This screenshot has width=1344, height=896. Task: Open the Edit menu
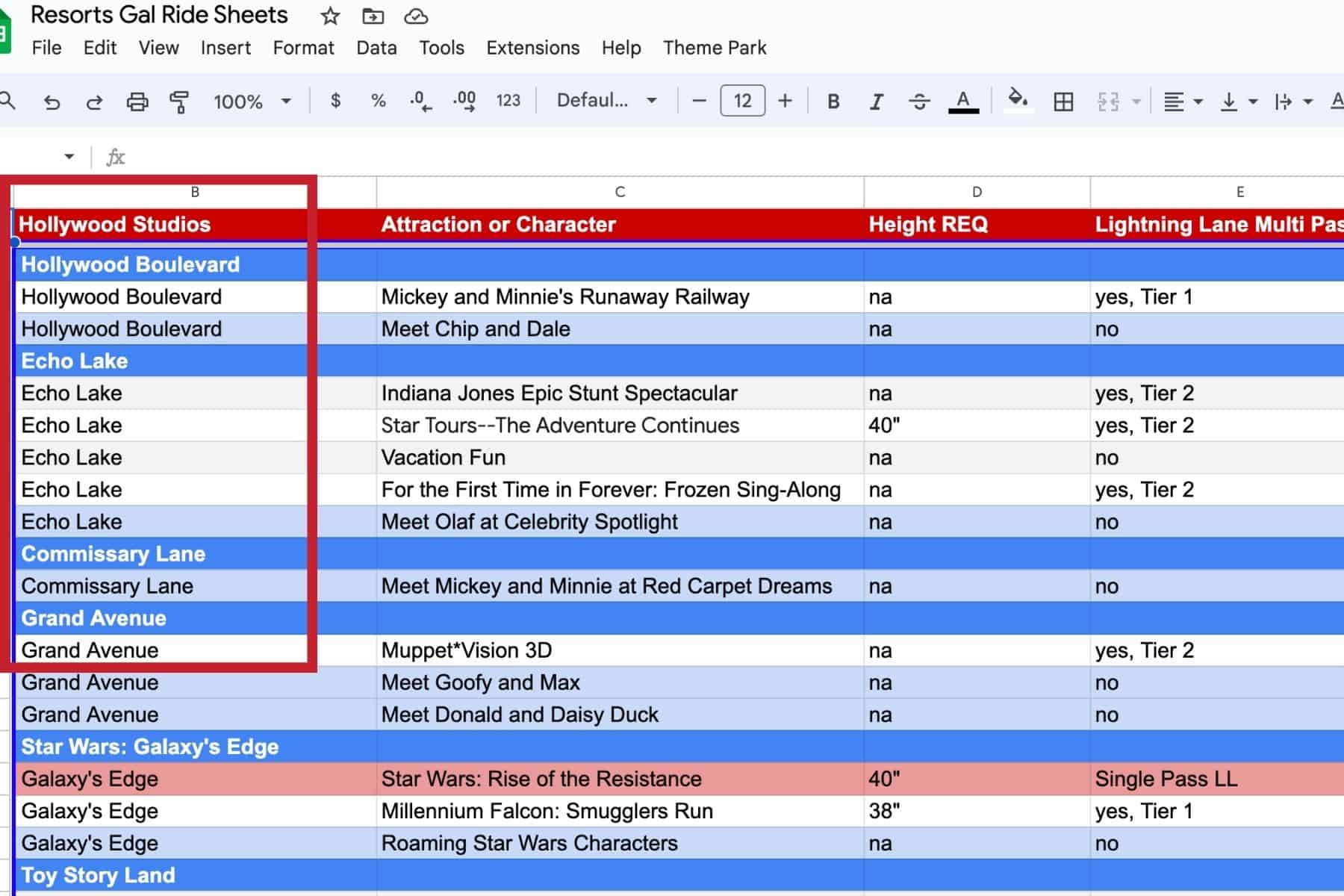(x=100, y=48)
